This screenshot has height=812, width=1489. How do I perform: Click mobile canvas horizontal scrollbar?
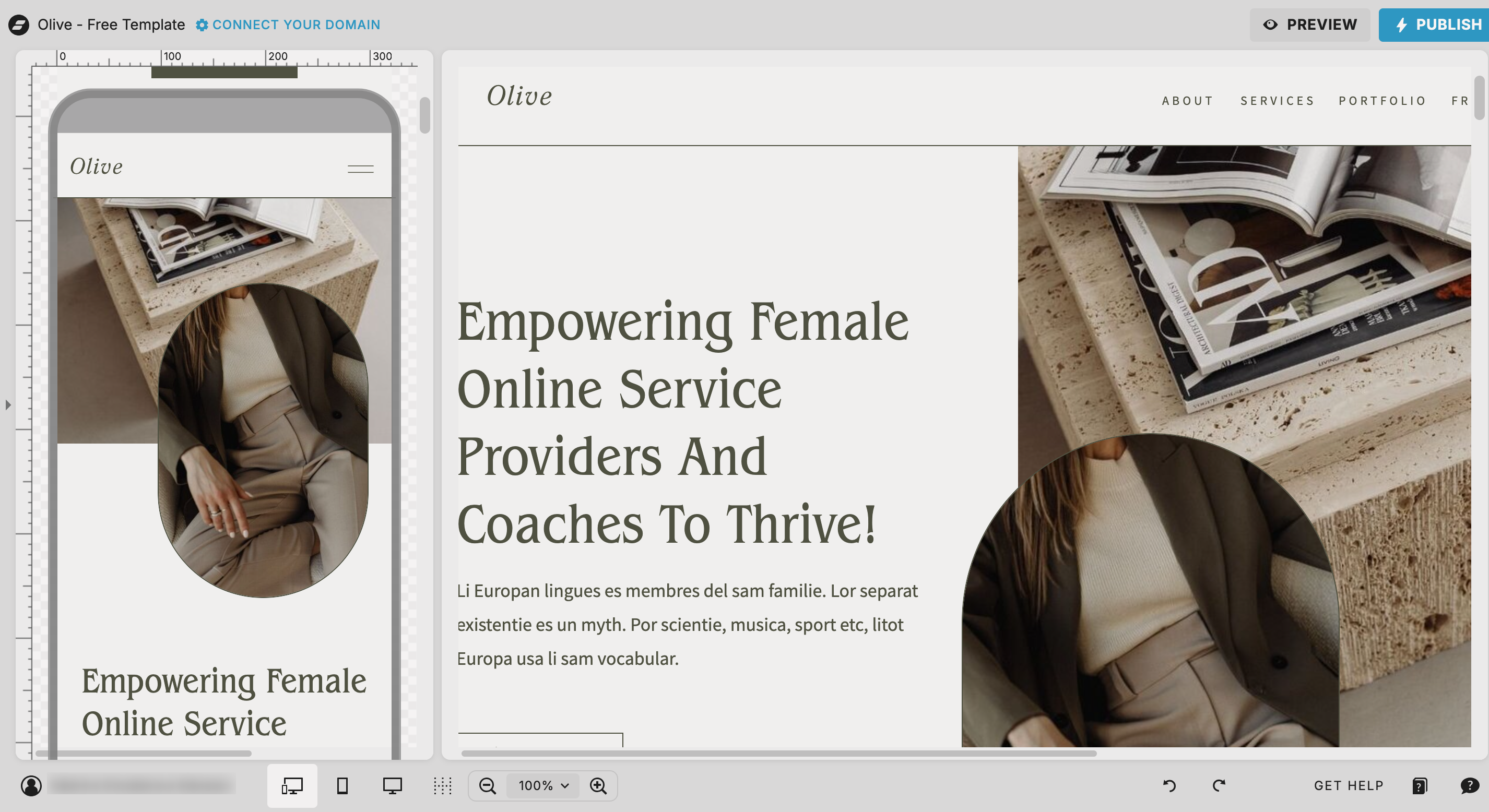tap(144, 753)
